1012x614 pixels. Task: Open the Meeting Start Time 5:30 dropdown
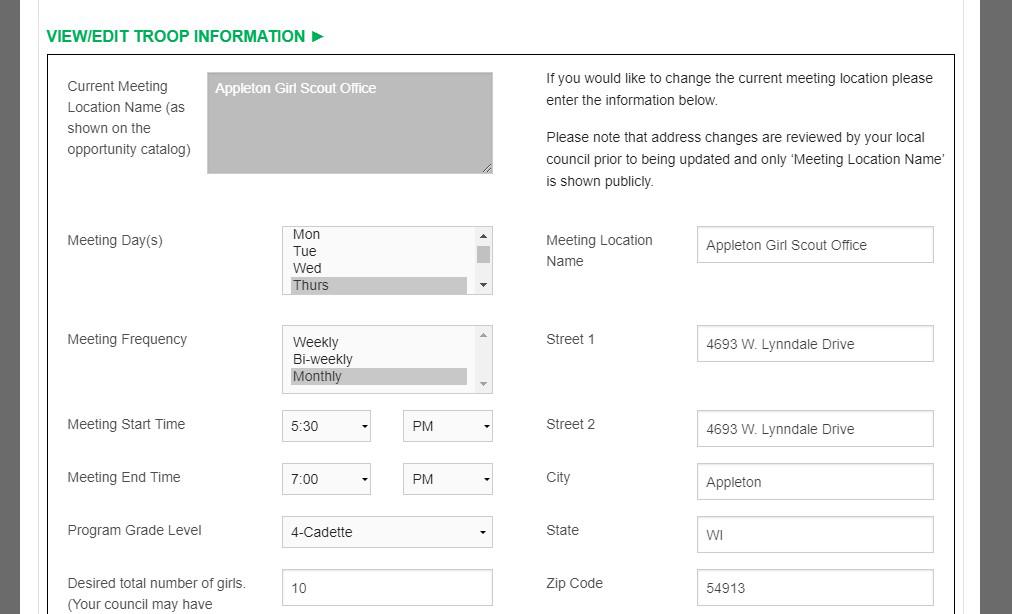pyautogui.click(x=327, y=426)
